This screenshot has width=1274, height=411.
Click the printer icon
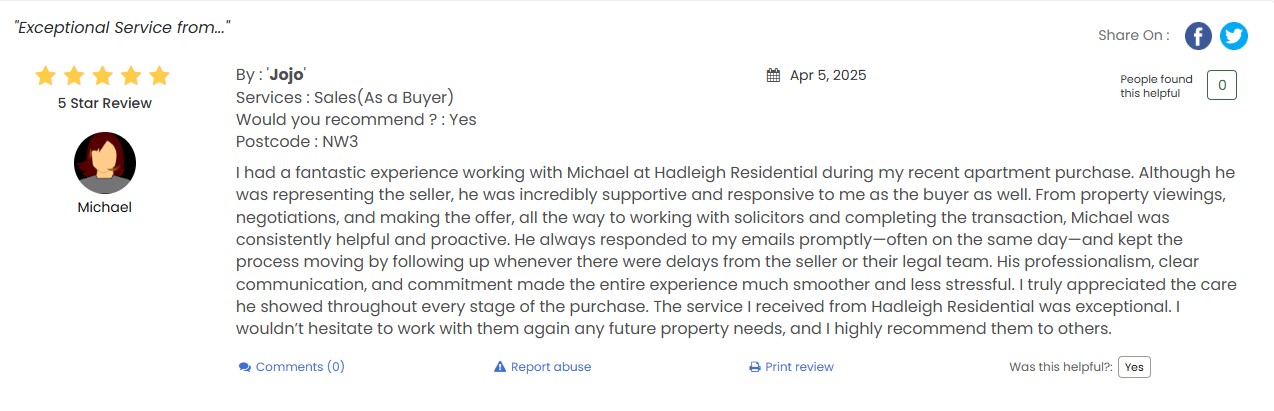click(755, 367)
